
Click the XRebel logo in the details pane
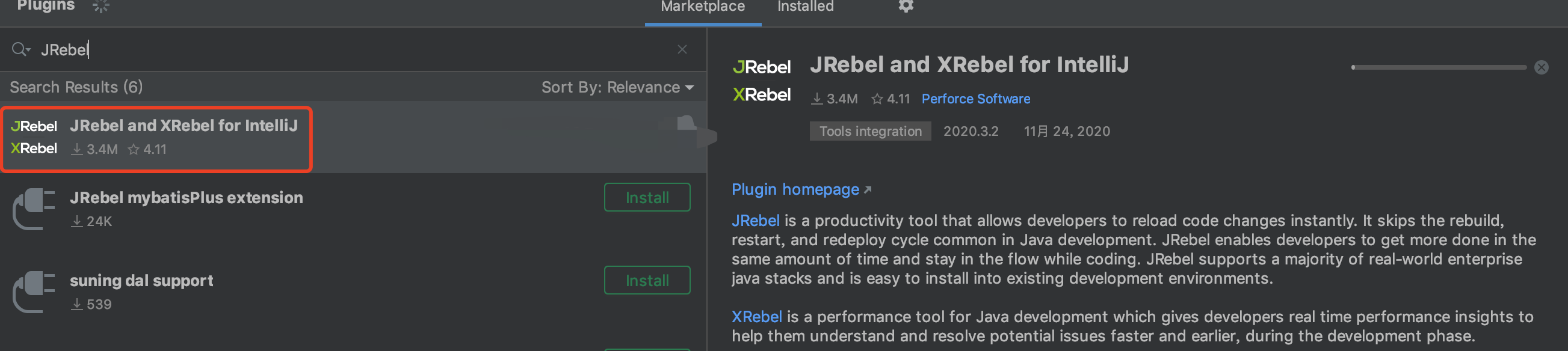pyautogui.click(x=762, y=94)
